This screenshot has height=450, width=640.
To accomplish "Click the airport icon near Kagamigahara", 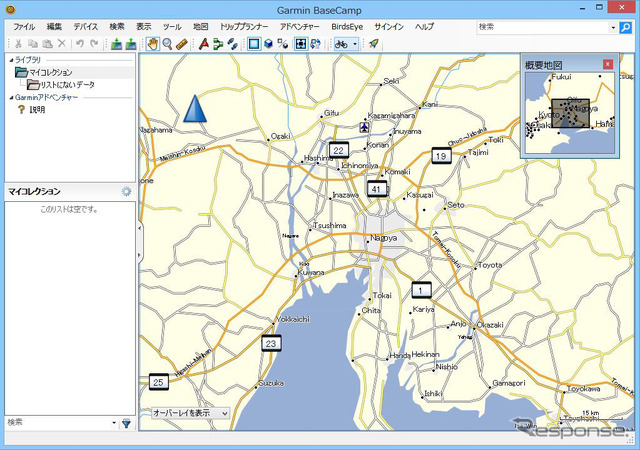I will [364, 127].
